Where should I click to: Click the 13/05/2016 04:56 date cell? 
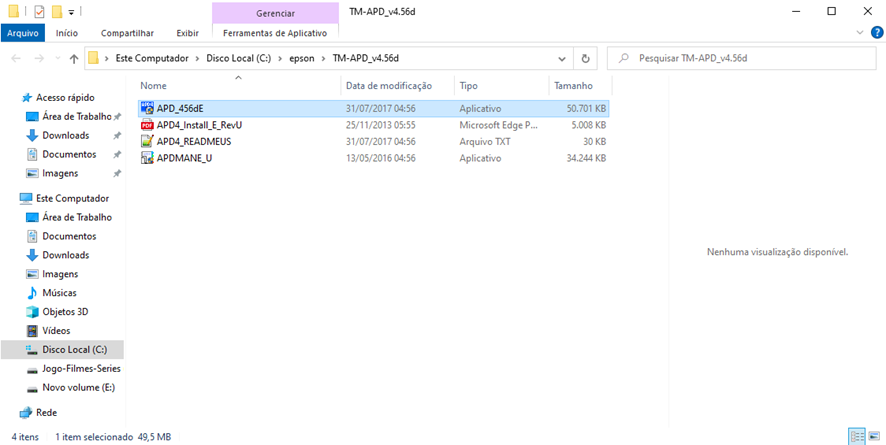381,159
